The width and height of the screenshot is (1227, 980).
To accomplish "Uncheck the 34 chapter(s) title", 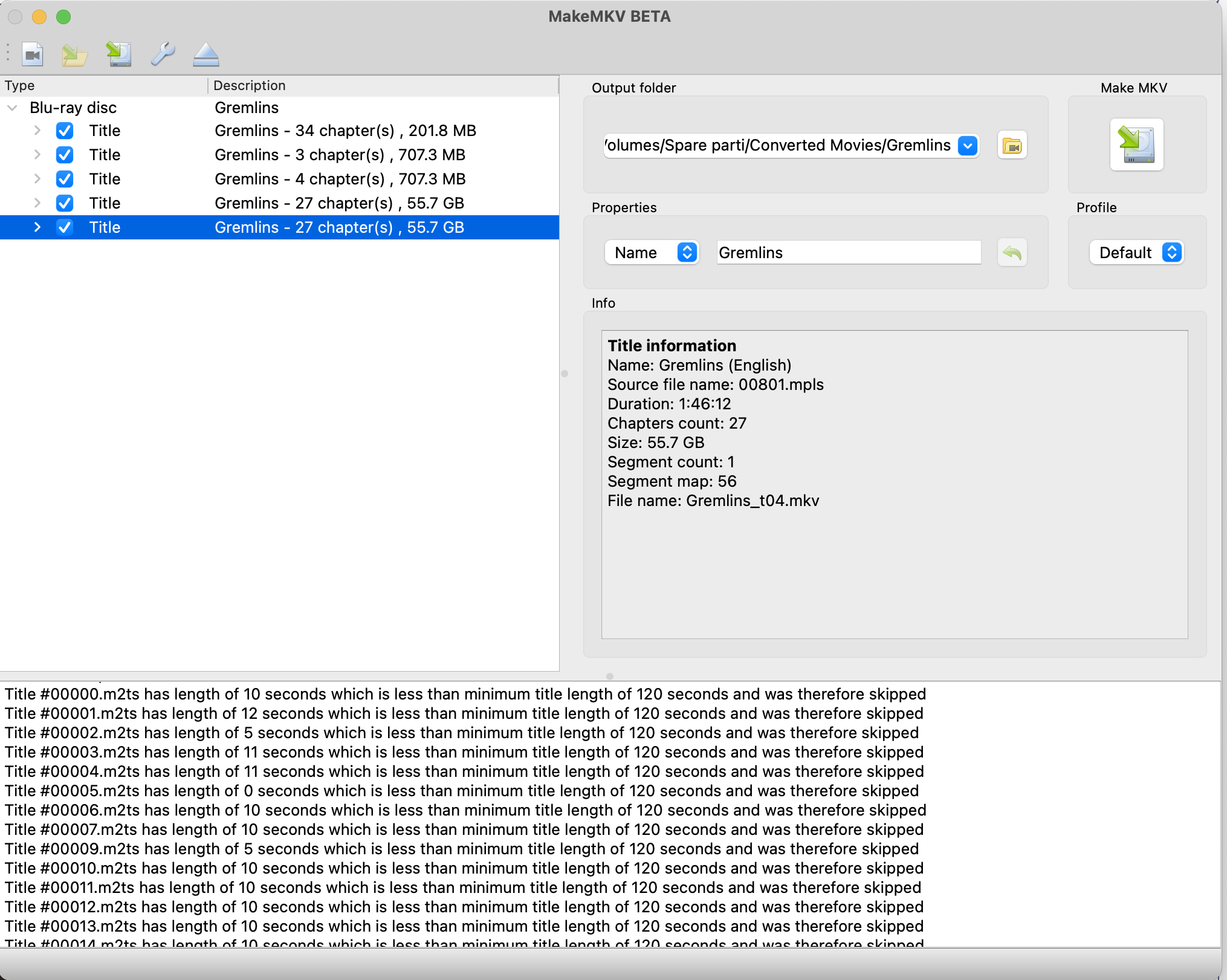I will [x=65, y=131].
